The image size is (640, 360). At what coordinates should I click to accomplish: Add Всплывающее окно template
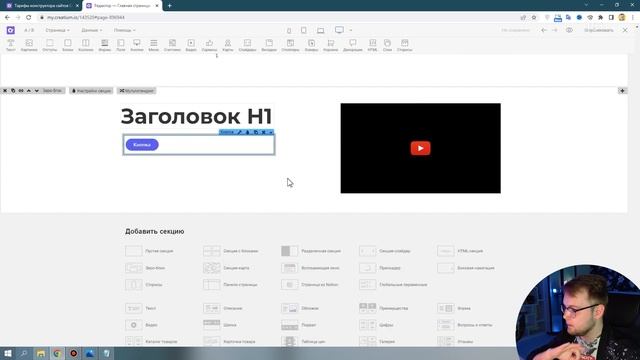[310, 268]
